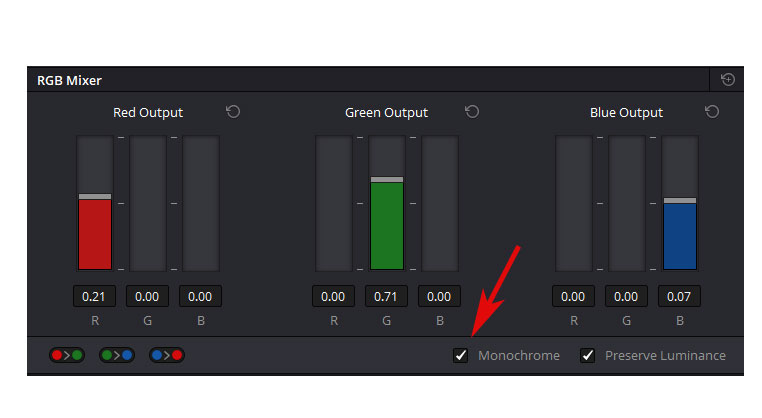Click the empty R slider in Green Output
Screen dimensions: 762x418
click(334, 203)
